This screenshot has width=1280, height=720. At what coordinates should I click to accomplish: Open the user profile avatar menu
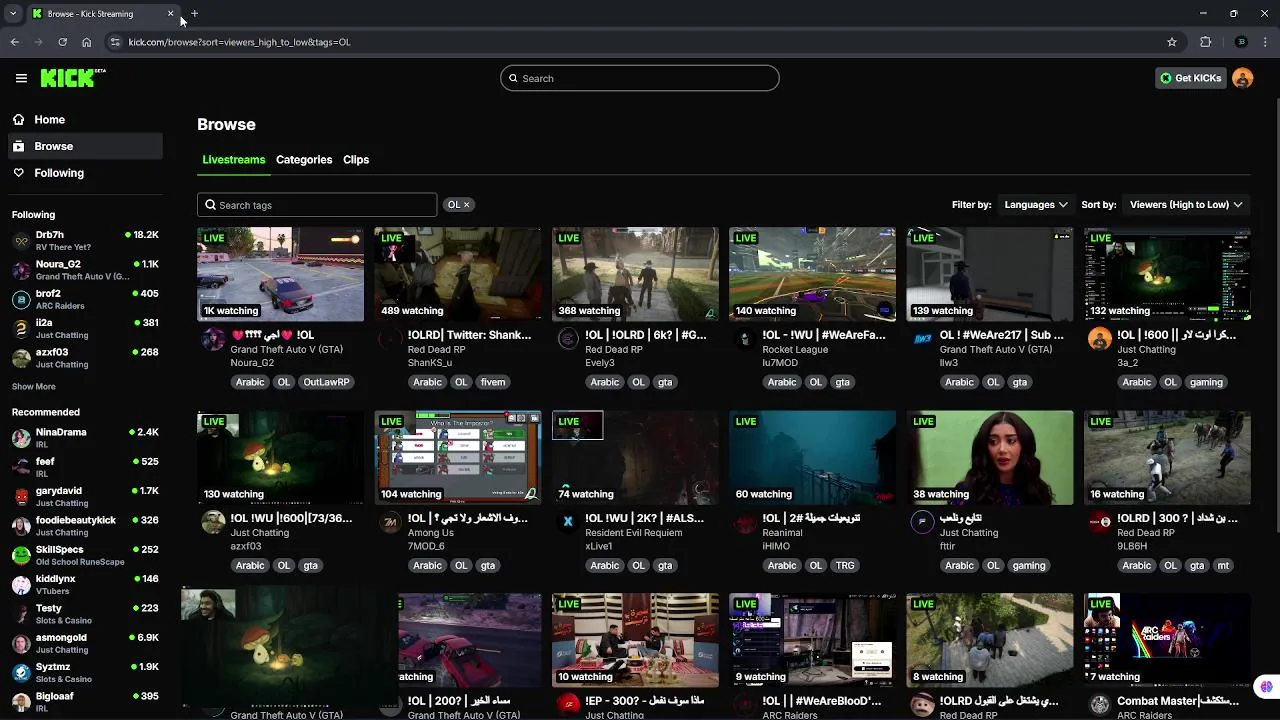coord(1242,78)
